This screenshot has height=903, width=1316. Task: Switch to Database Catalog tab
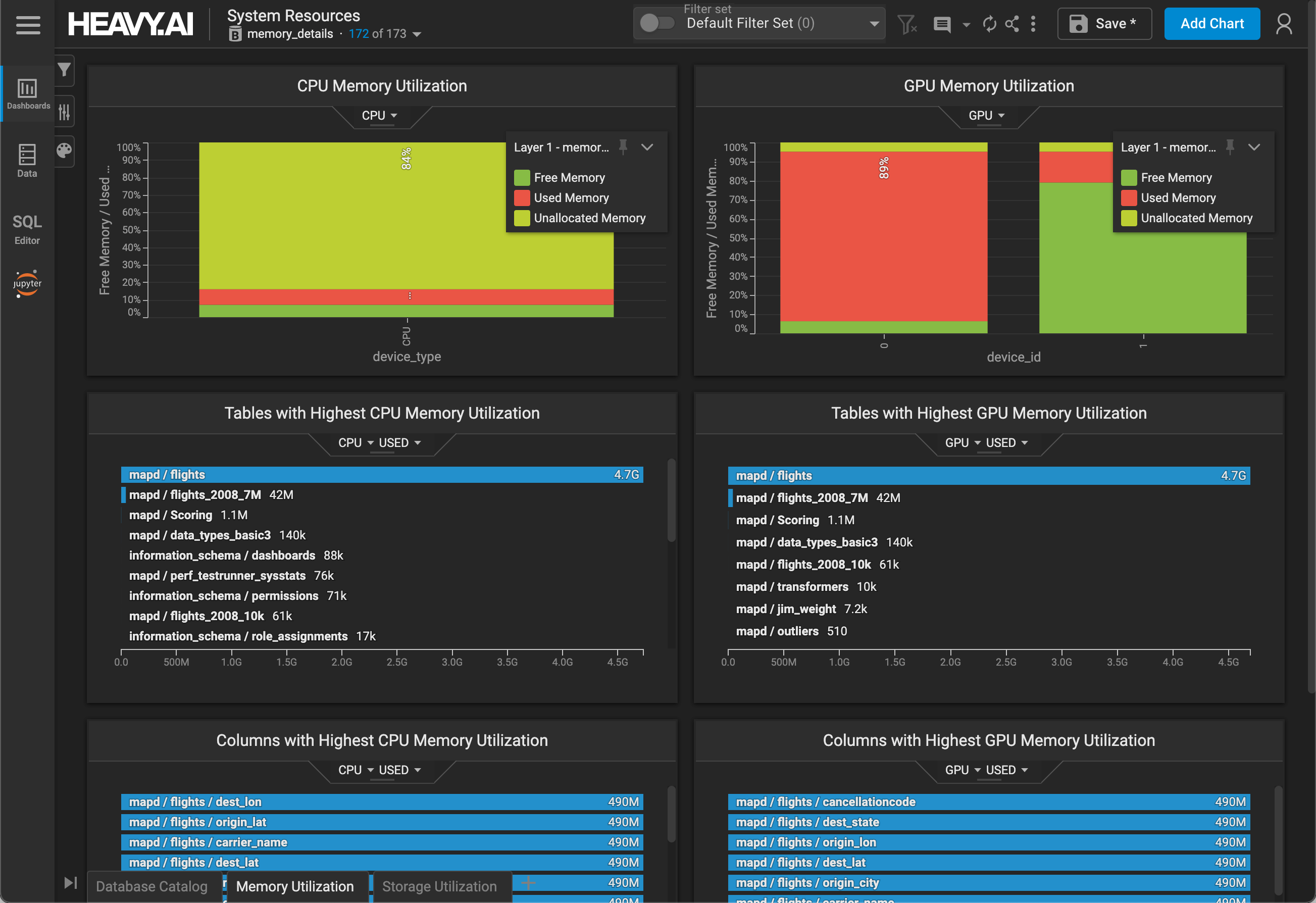point(152,886)
